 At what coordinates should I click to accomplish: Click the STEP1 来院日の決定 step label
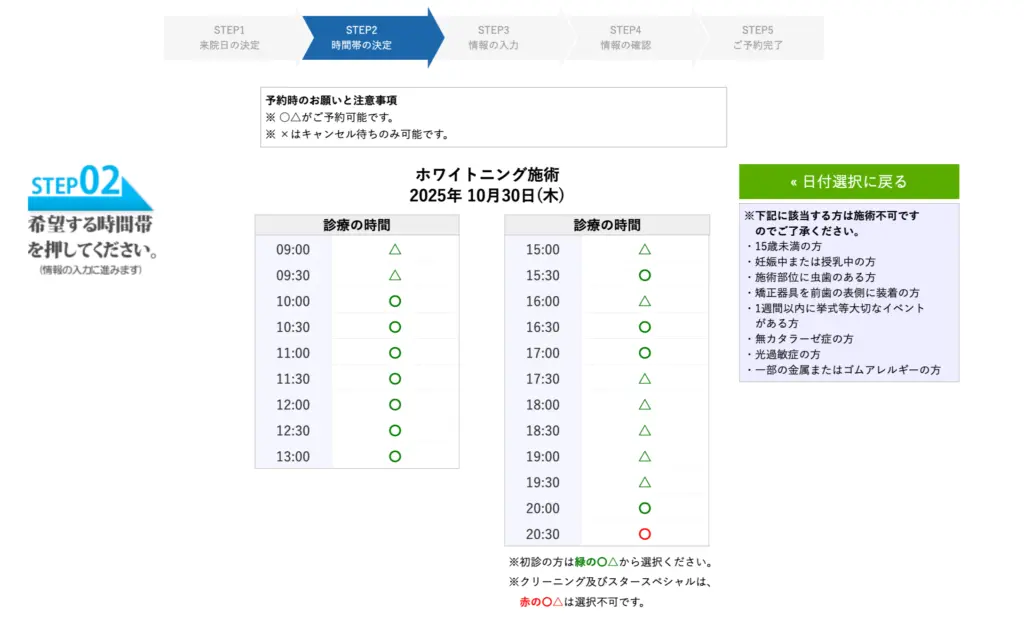point(228,37)
